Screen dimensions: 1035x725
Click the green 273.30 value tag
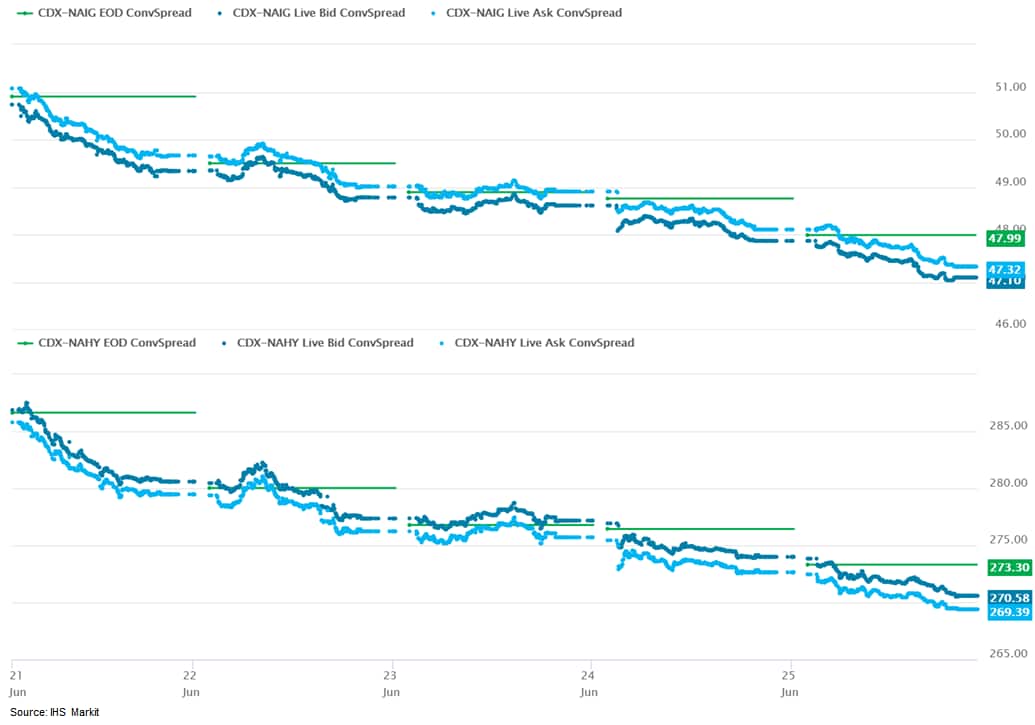(1007, 568)
